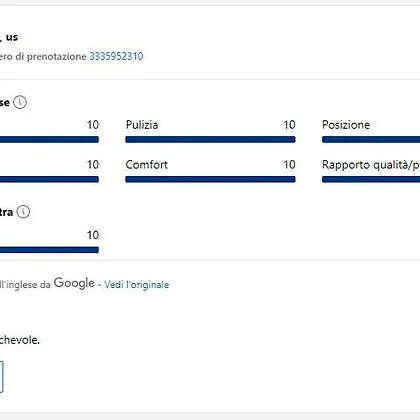Open booking number 3335952310 link
The image size is (420, 420).
(116, 56)
